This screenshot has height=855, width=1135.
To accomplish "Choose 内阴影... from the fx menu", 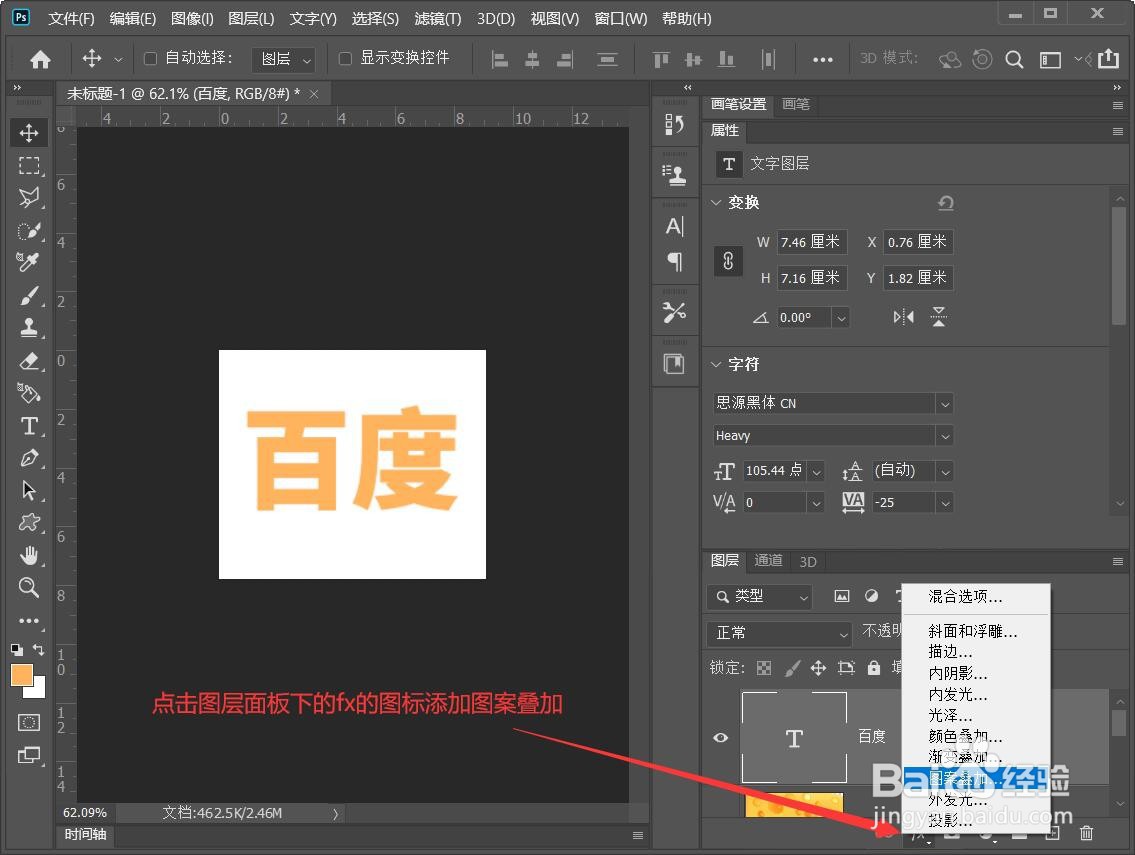I will pyautogui.click(x=958, y=673).
